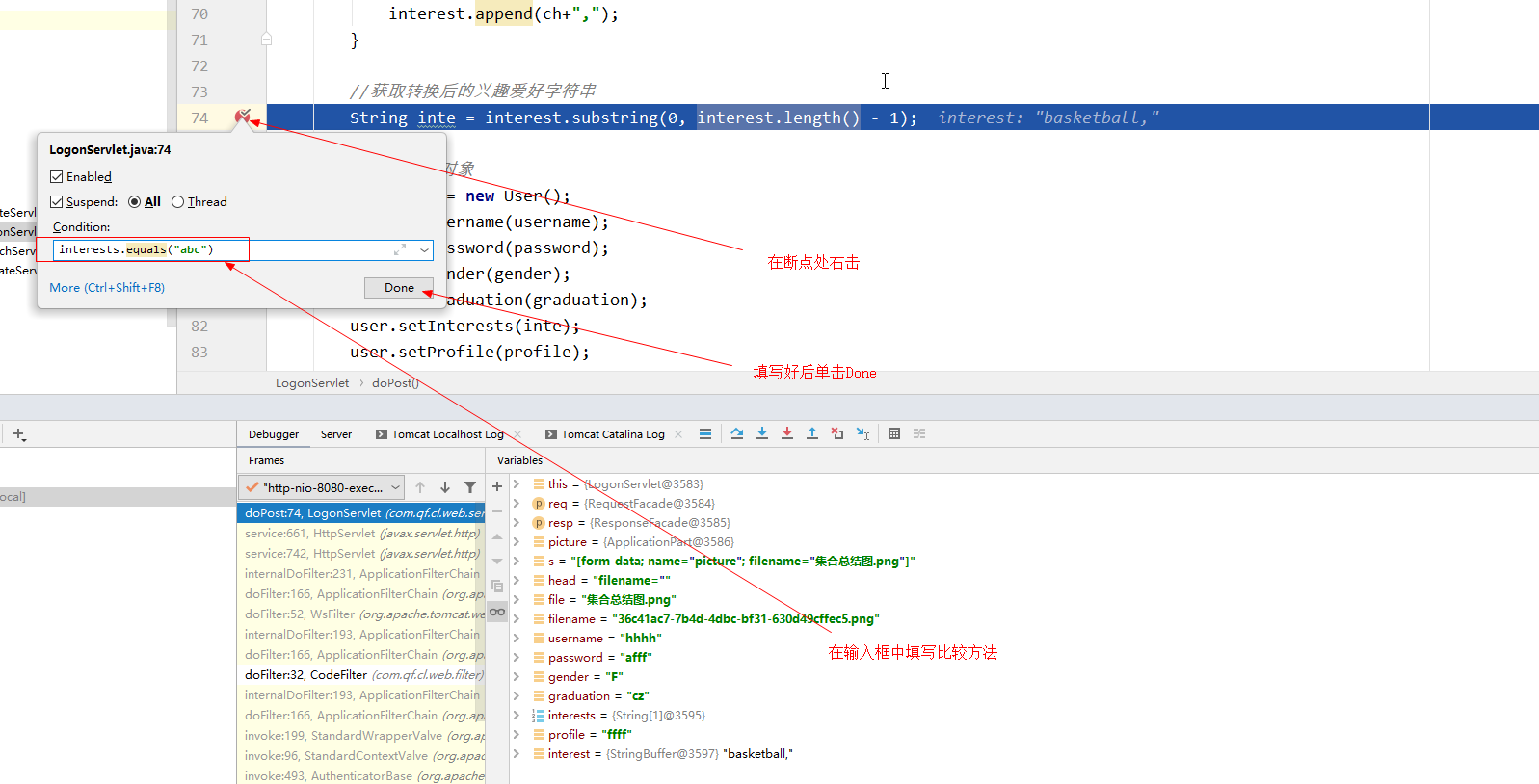Uncheck the Enabled breakpoint checkbox
Viewport: 1539px width, 784px height.
tap(57, 177)
